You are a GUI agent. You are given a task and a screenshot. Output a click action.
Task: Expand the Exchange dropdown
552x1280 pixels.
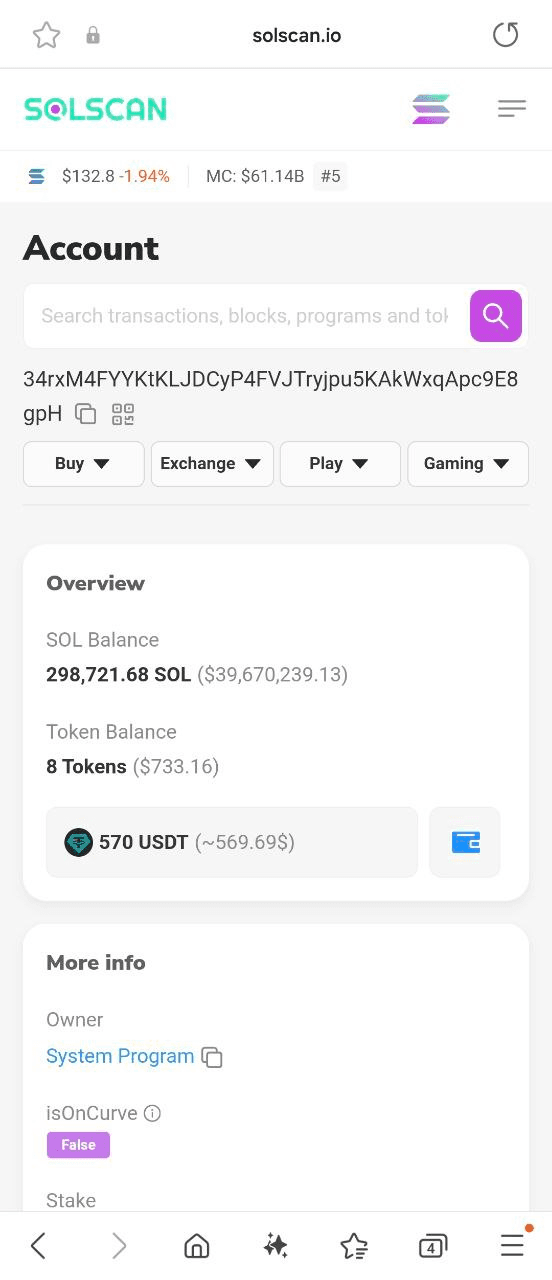(x=212, y=464)
